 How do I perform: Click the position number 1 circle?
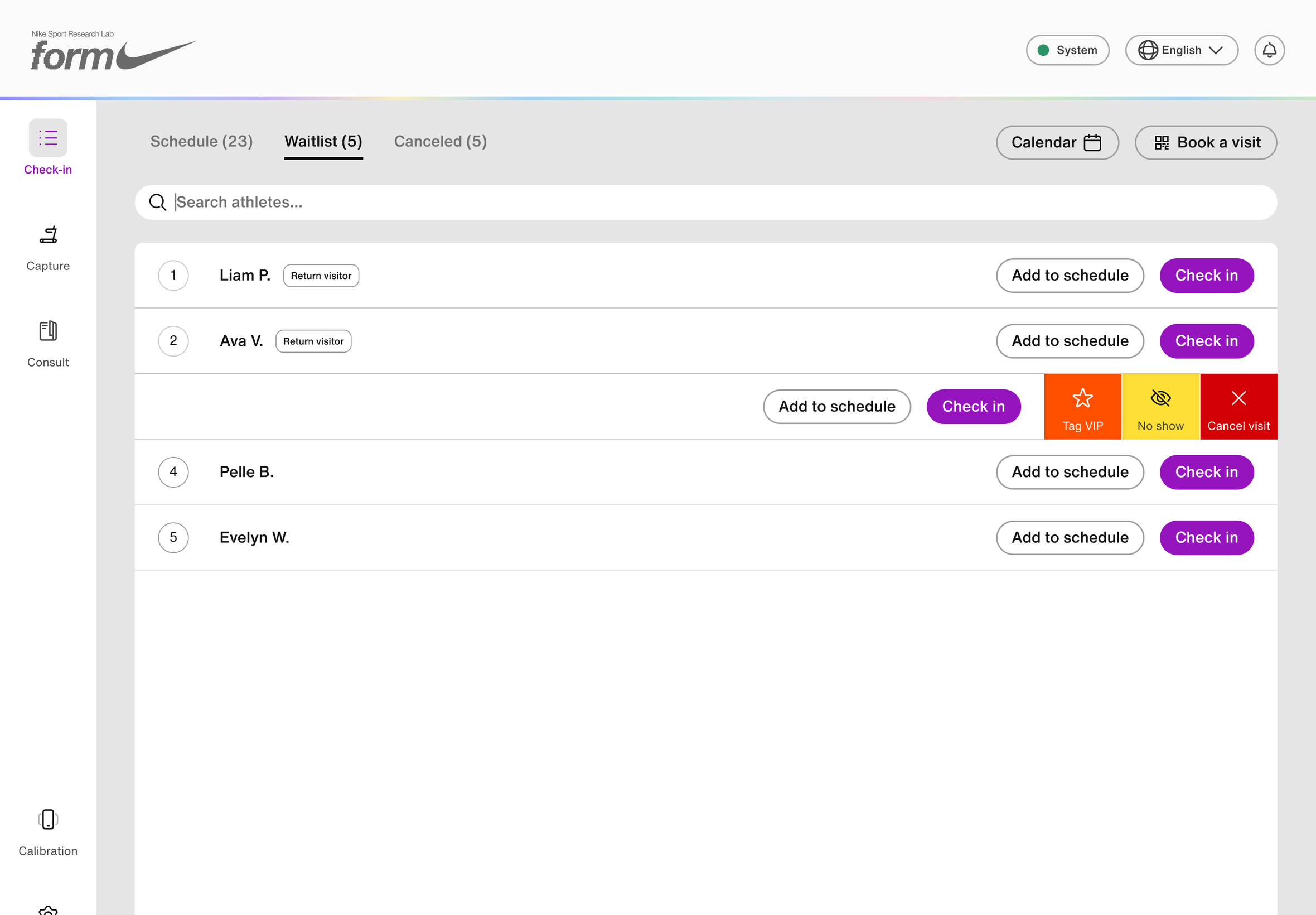pos(173,276)
